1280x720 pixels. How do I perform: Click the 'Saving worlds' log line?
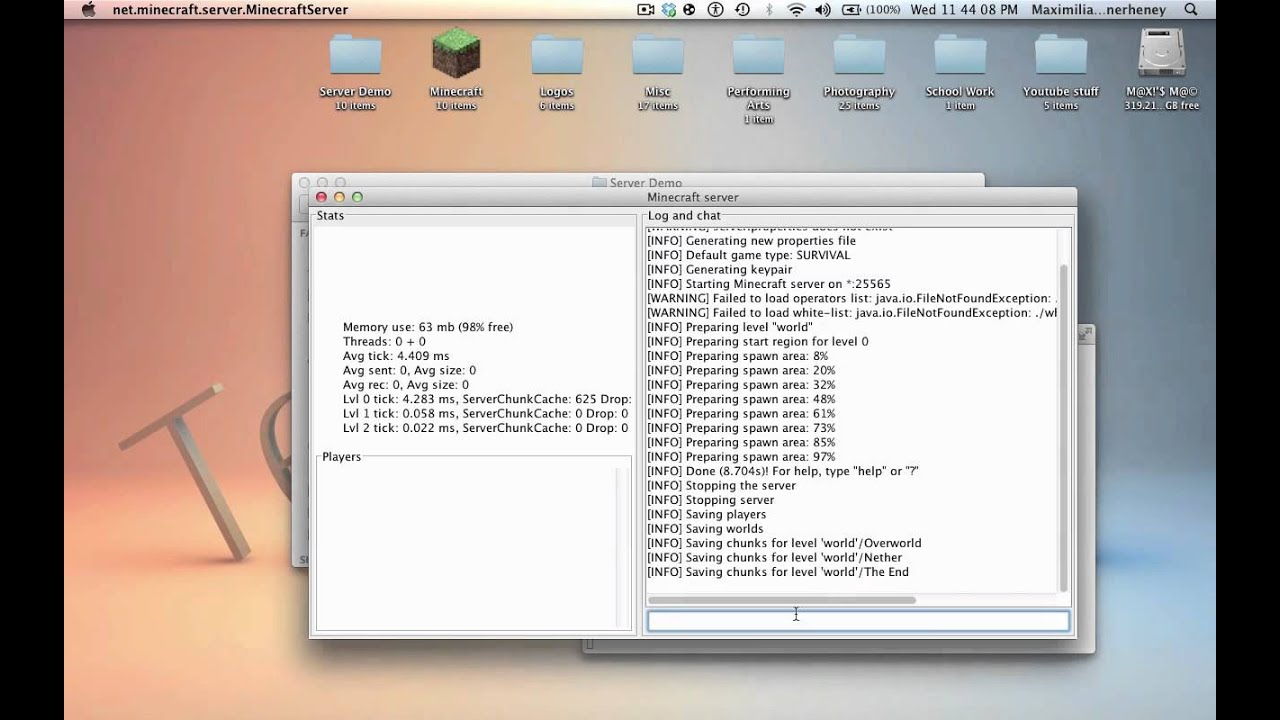click(705, 528)
